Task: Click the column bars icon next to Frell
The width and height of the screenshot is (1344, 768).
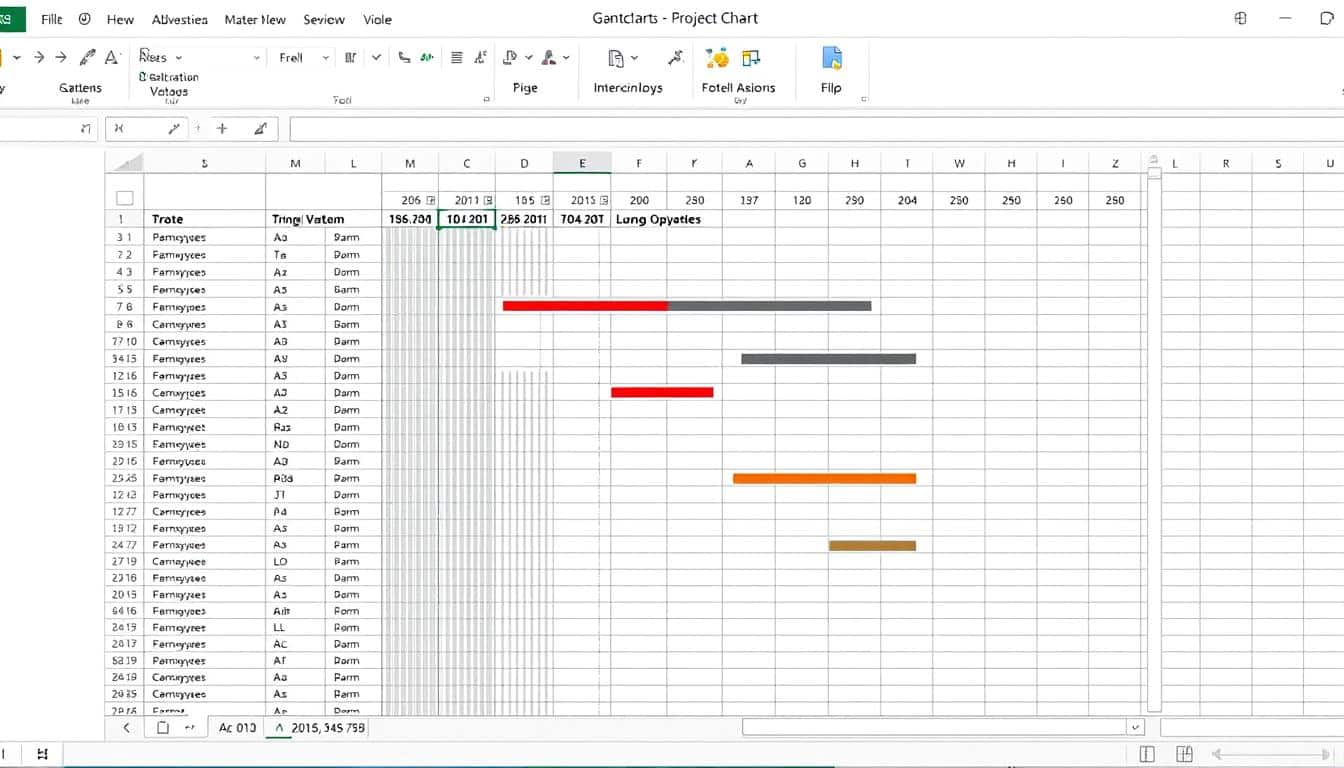Action: click(351, 58)
